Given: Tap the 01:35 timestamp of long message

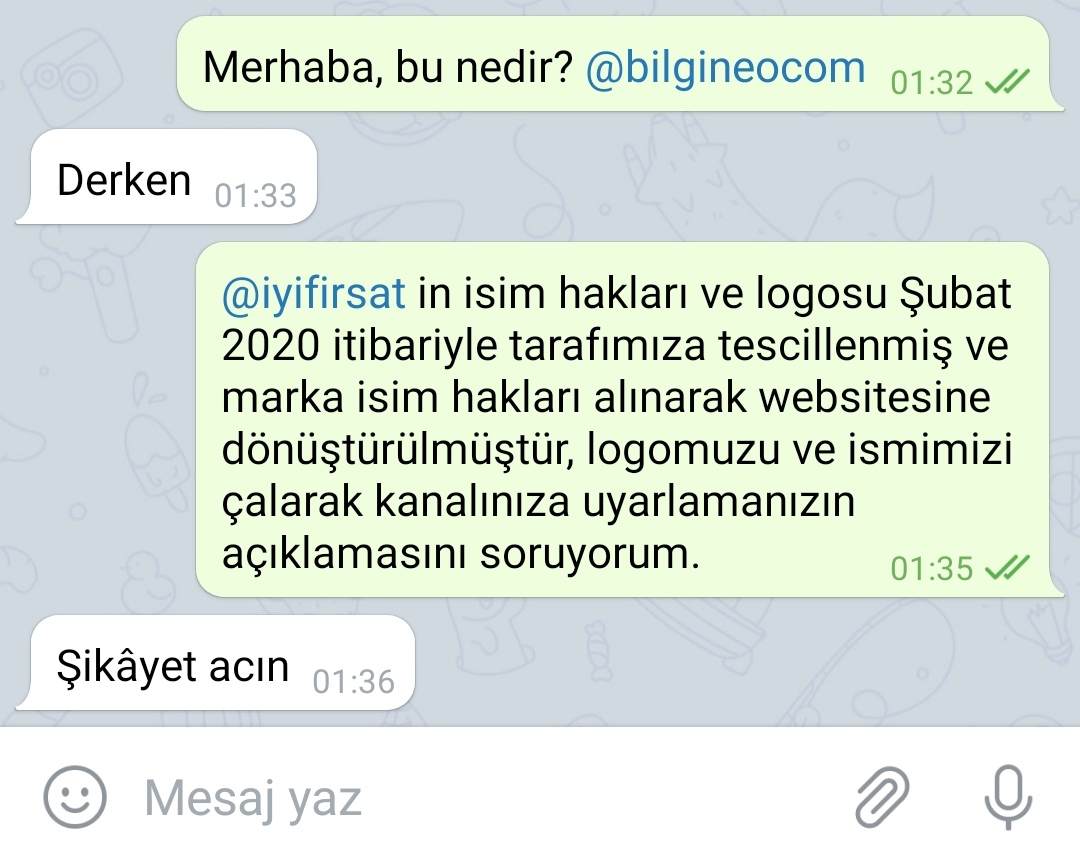Looking at the screenshot, I should [x=932, y=569].
